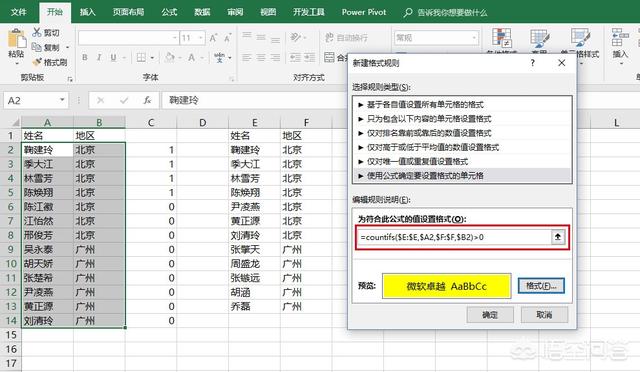This screenshot has height=372, width=640.
Task: Click the dialog help question mark
Action: (x=532, y=63)
